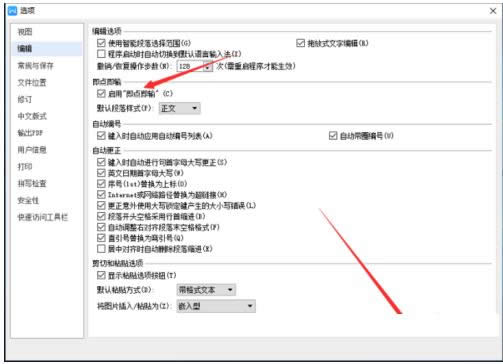Uncheck 启用"即点即输" checkbox
This screenshot has width=503, height=364.
click(x=101, y=93)
